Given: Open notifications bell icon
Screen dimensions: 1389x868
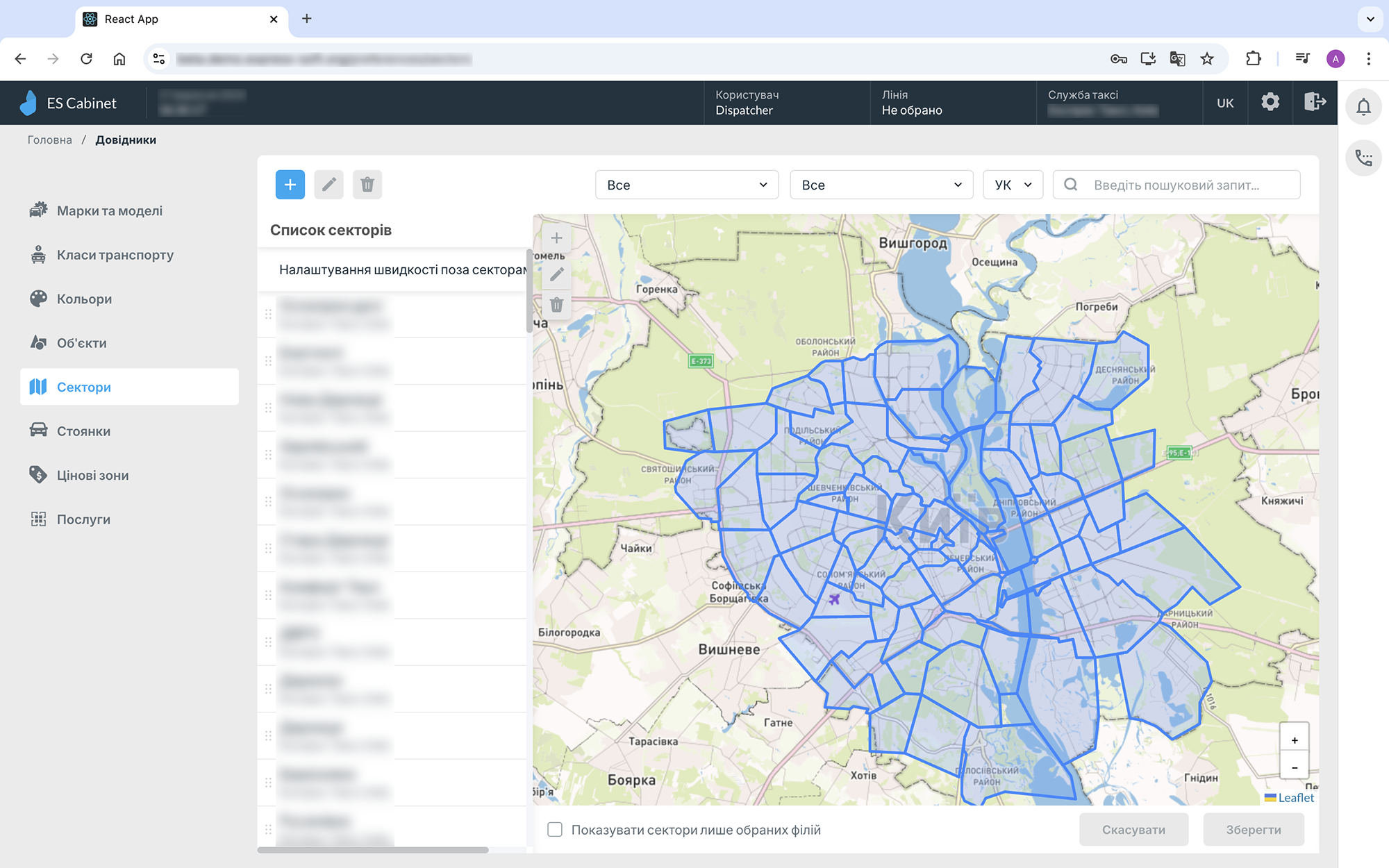Looking at the screenshot, I should (x=1363, y=107).
